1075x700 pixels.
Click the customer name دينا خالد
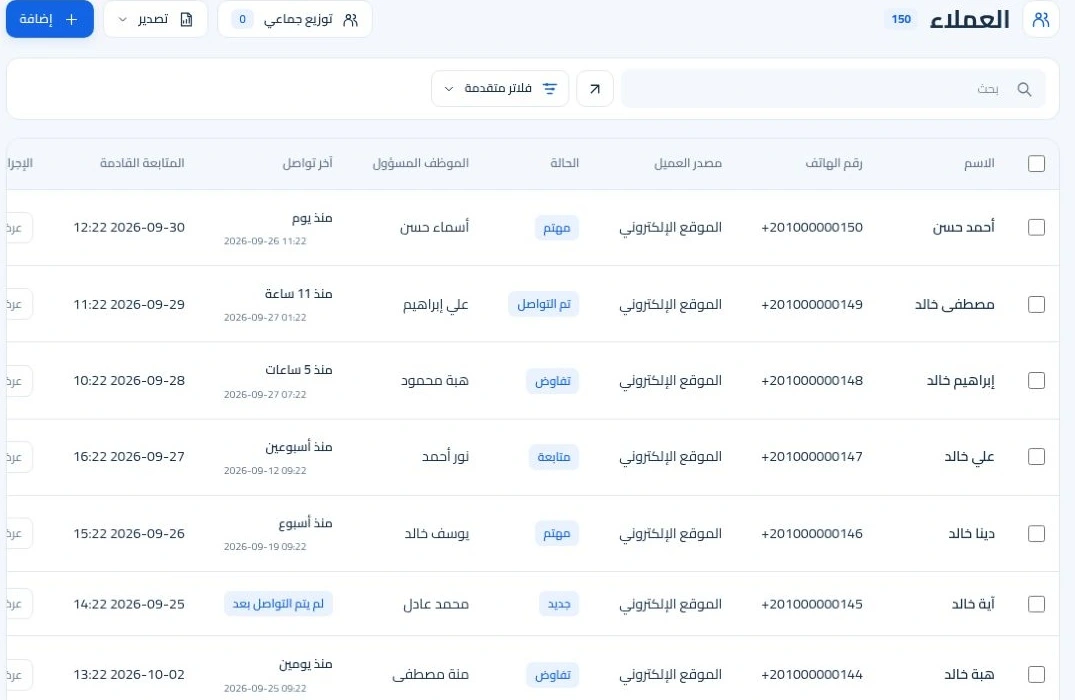pos(971,533)
